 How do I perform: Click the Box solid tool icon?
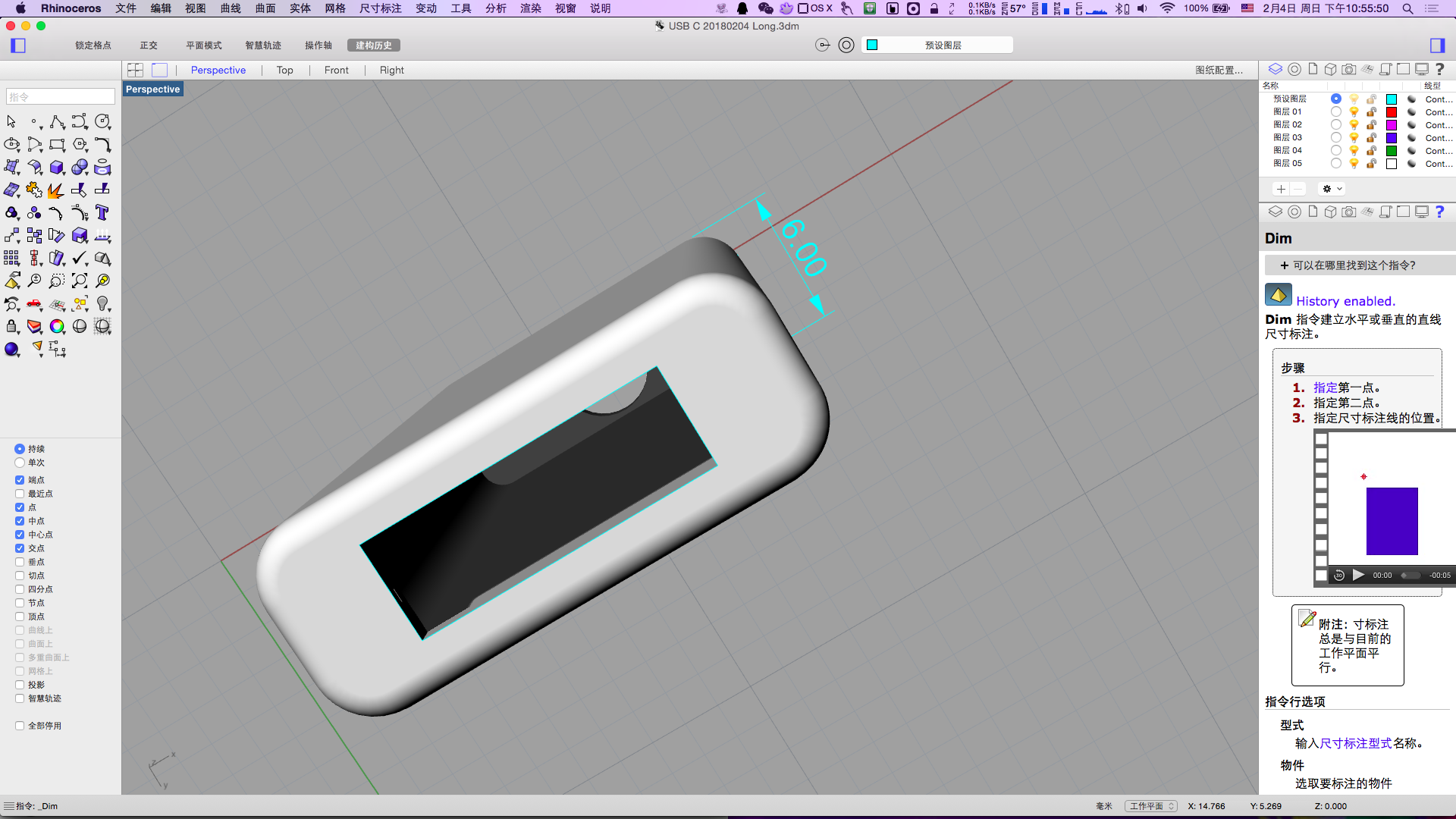(57, 168)
